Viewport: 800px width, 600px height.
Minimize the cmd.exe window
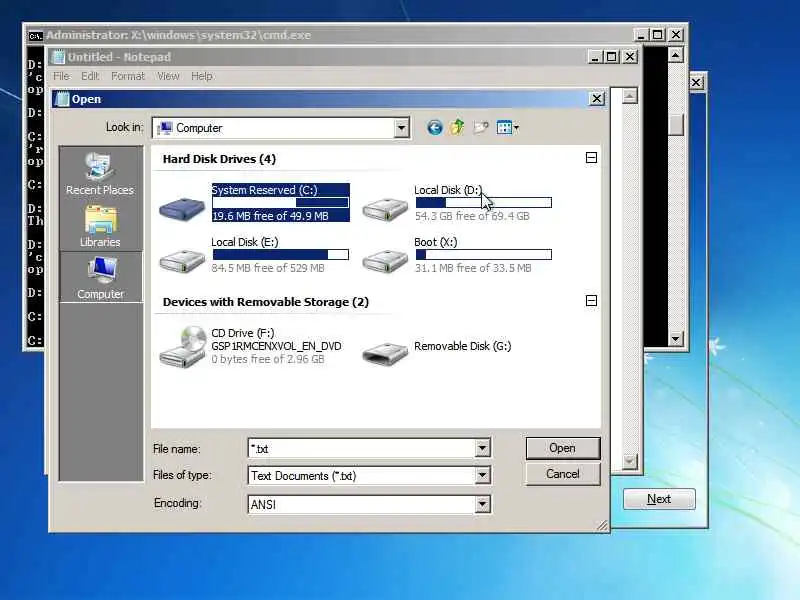pyautogui.click(x=640, y=35)
